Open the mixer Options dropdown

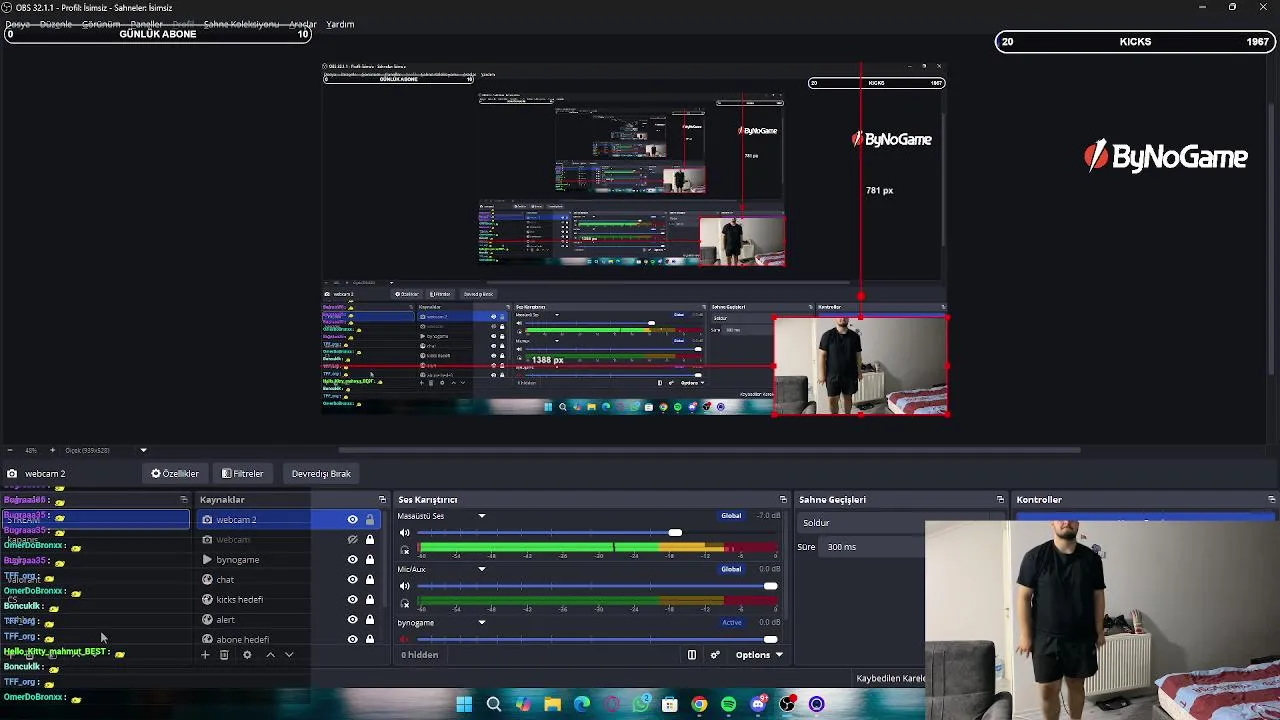click(759, 655)
